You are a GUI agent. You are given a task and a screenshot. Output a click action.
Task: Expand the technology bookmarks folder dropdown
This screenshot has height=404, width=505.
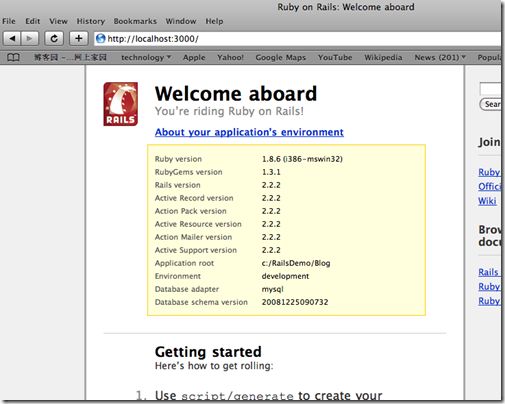tap(146, 58)
